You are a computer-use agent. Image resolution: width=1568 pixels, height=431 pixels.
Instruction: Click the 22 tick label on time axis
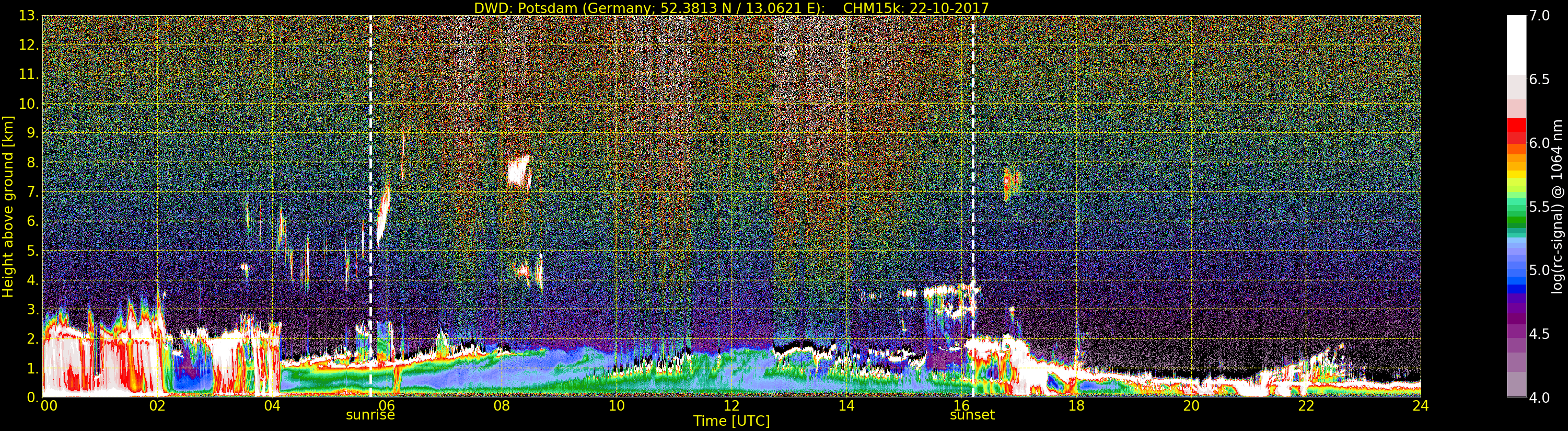(x=1306, y=406)
